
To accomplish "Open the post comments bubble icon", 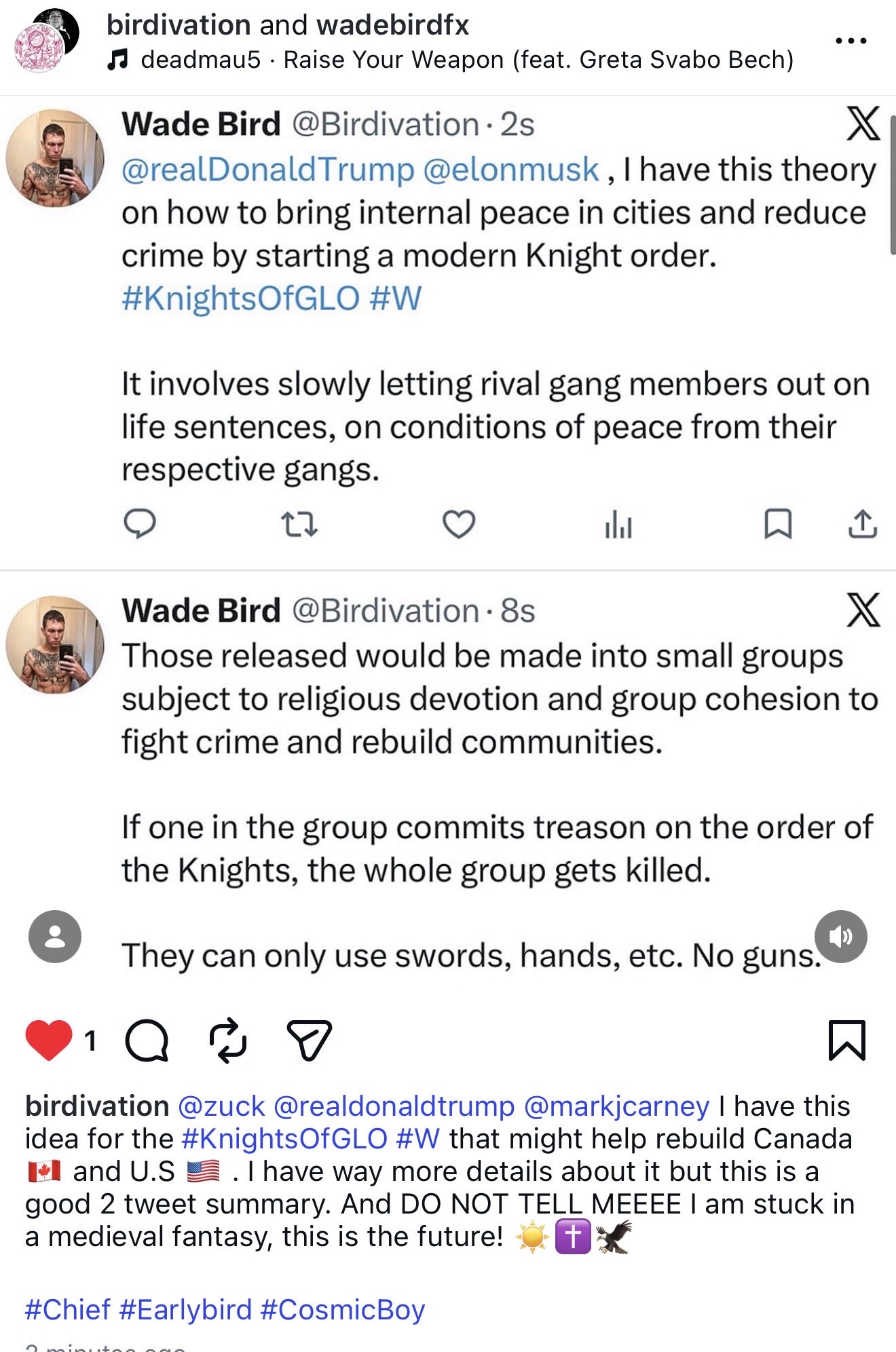I will [147, 1040].
